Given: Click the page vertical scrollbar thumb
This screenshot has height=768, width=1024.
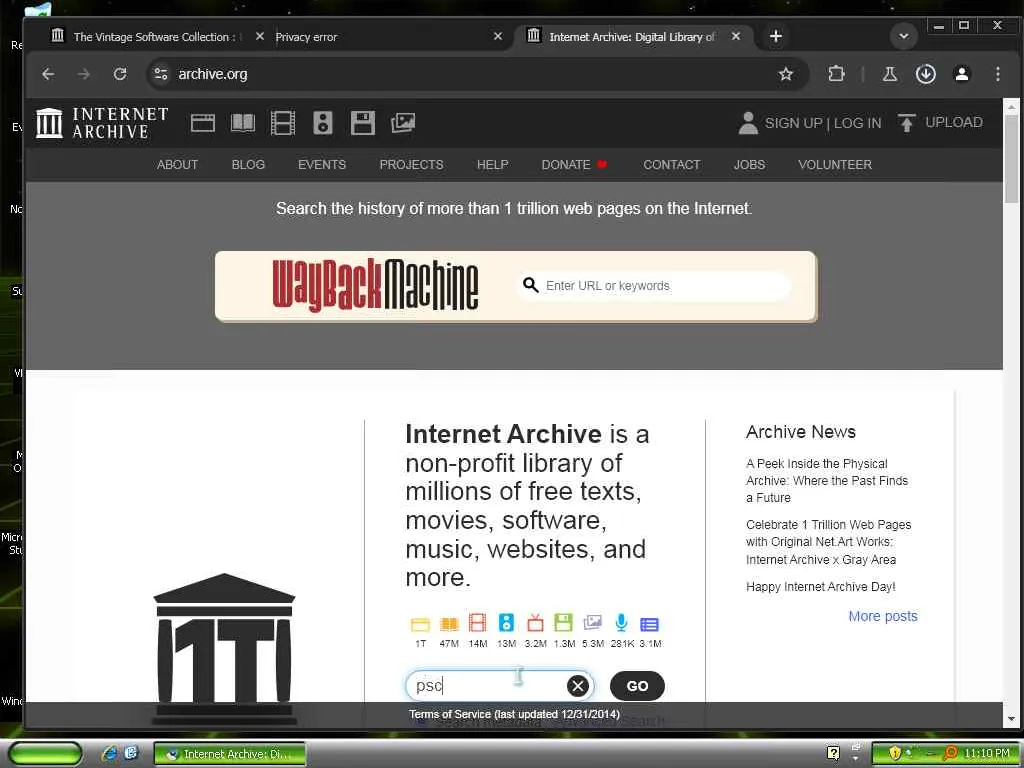Looking at the screenshot, I should [x=1011, y=160].
